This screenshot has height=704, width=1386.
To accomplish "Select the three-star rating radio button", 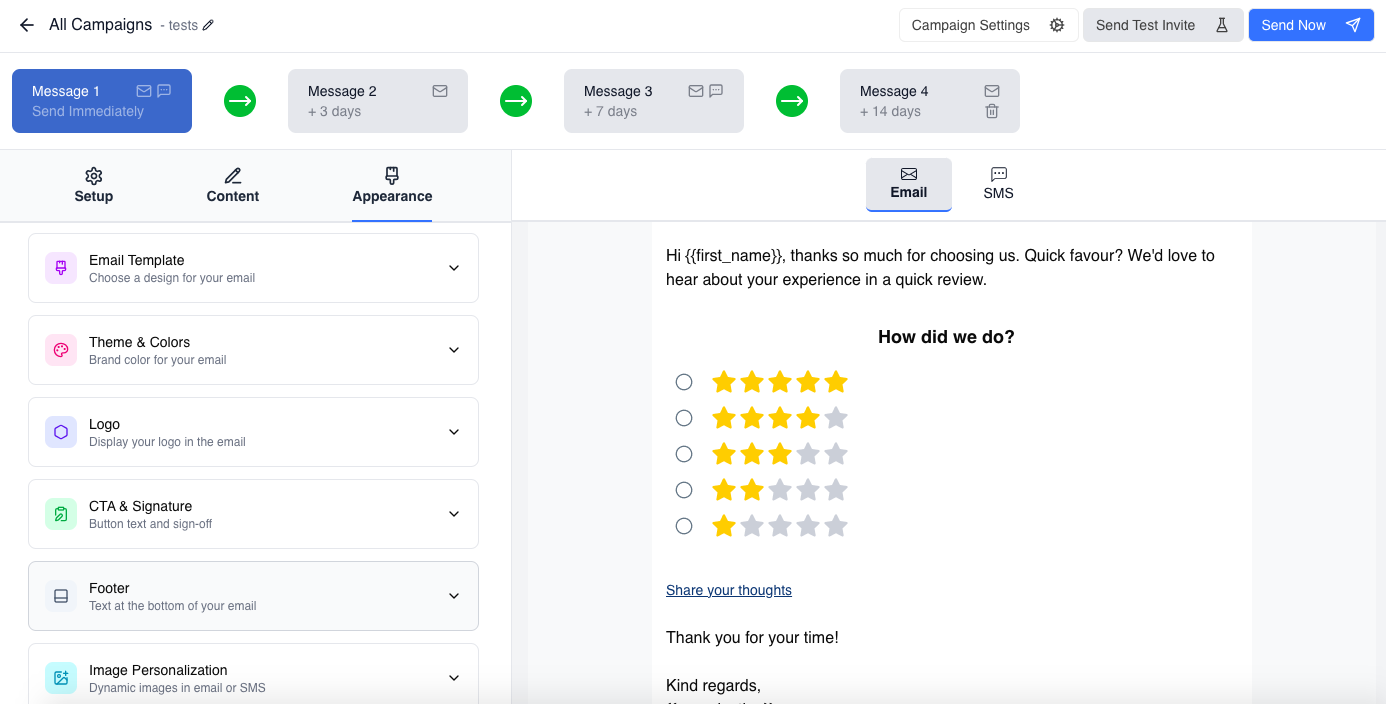I will coord(684,454).
